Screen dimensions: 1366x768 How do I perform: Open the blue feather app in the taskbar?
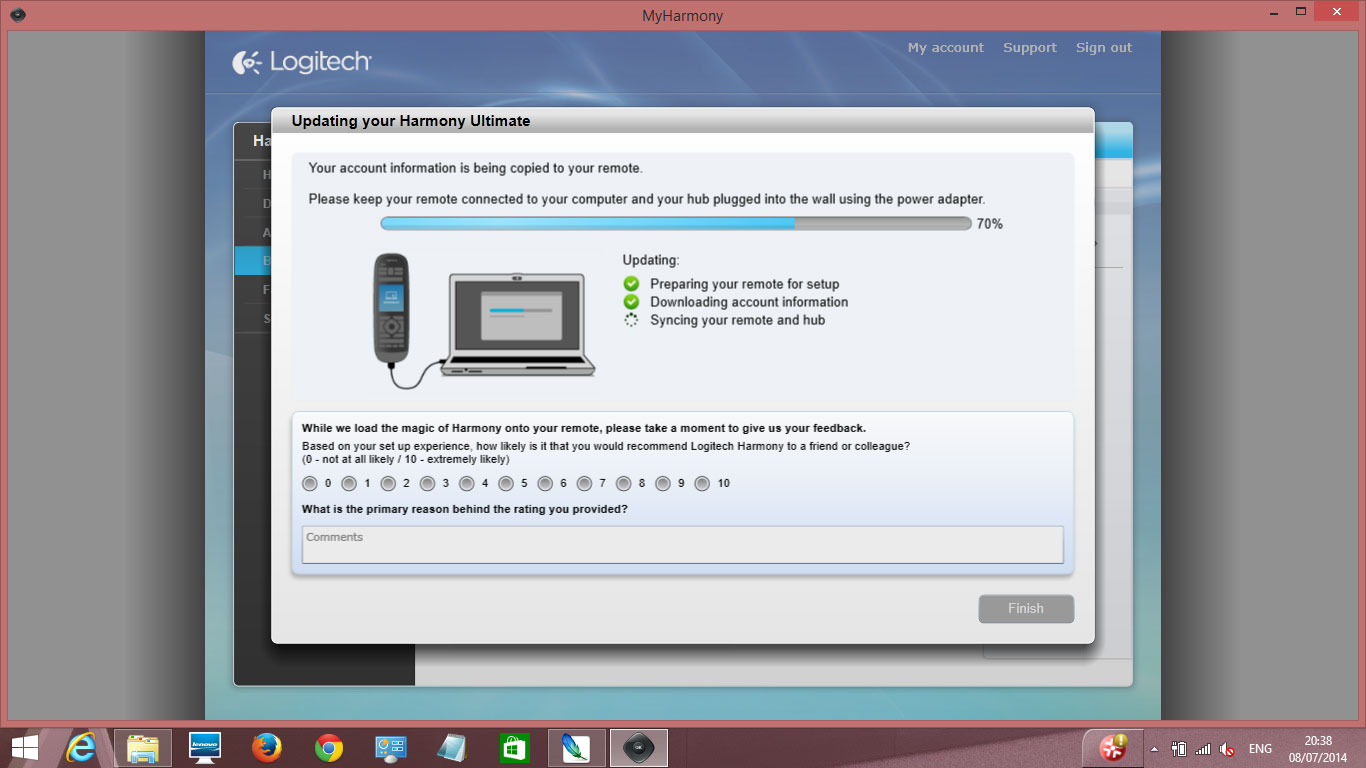tap(576, 748)
